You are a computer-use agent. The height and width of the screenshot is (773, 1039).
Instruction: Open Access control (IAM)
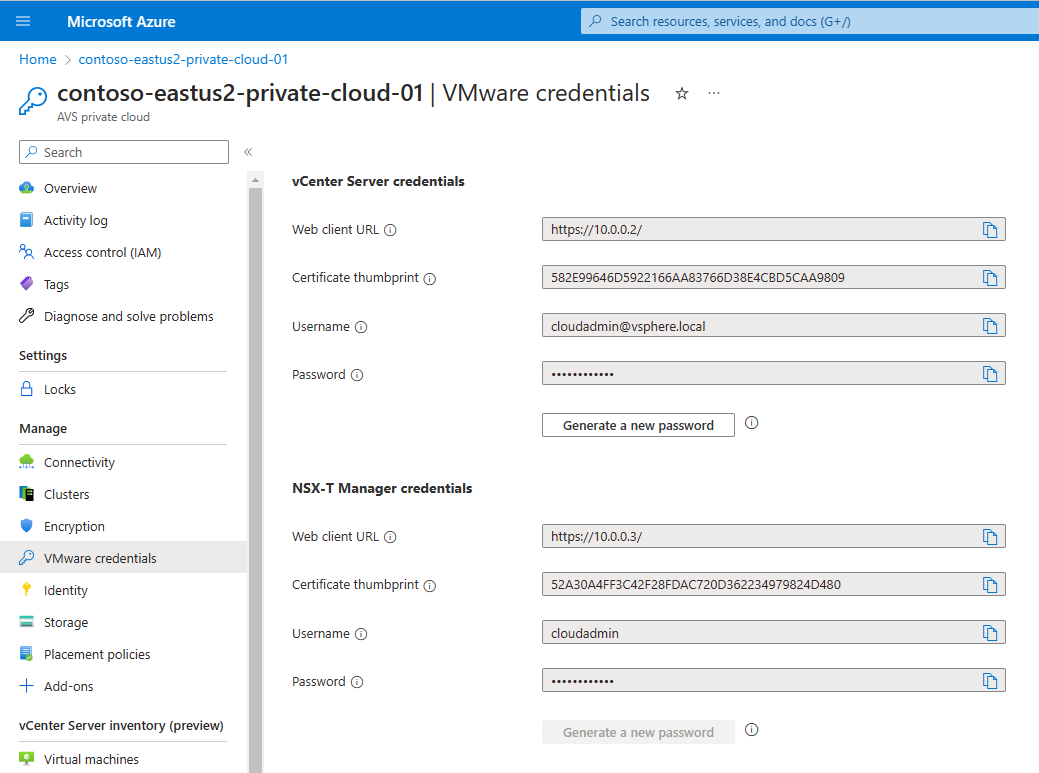tap(100, 252)
